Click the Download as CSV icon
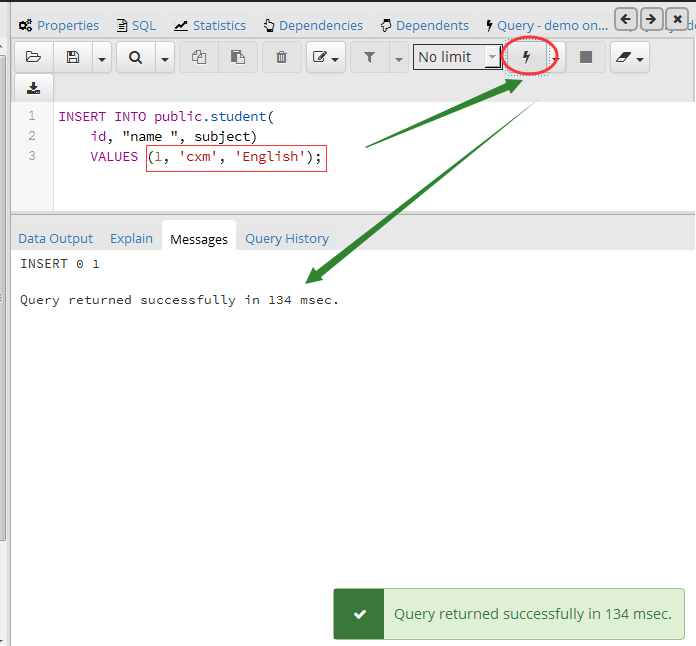The width and height of the screenshot is (696, 646). [x=34, y=88]
